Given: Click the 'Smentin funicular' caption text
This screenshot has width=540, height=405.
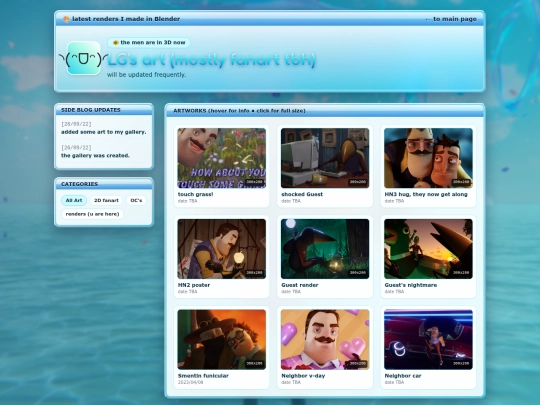Looking at the screenshot, I should point(203,376).
